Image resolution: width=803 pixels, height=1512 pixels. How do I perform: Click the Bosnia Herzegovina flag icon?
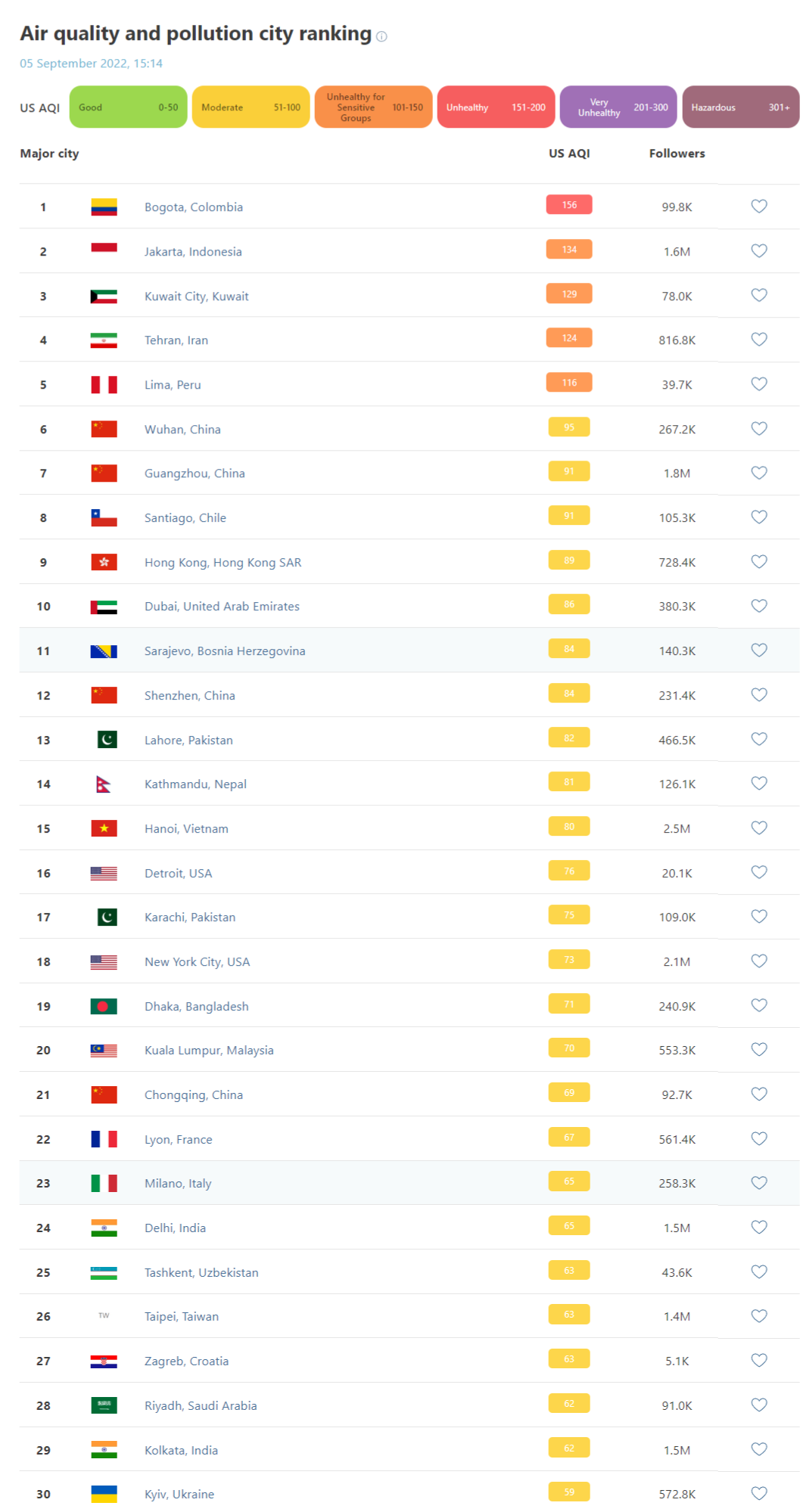click(x=104, y=651)
